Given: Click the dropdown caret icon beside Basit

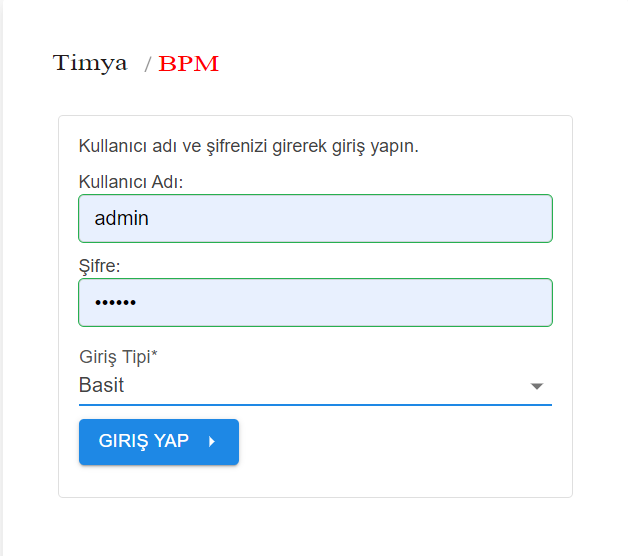Looking at the screenshot, I should (x=537, y=386).
